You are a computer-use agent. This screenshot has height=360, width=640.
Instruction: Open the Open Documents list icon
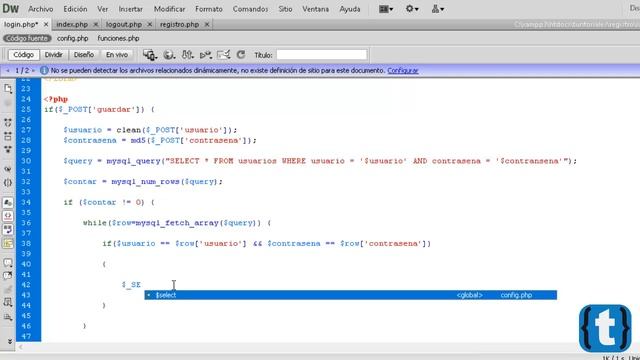pos(8,89)
